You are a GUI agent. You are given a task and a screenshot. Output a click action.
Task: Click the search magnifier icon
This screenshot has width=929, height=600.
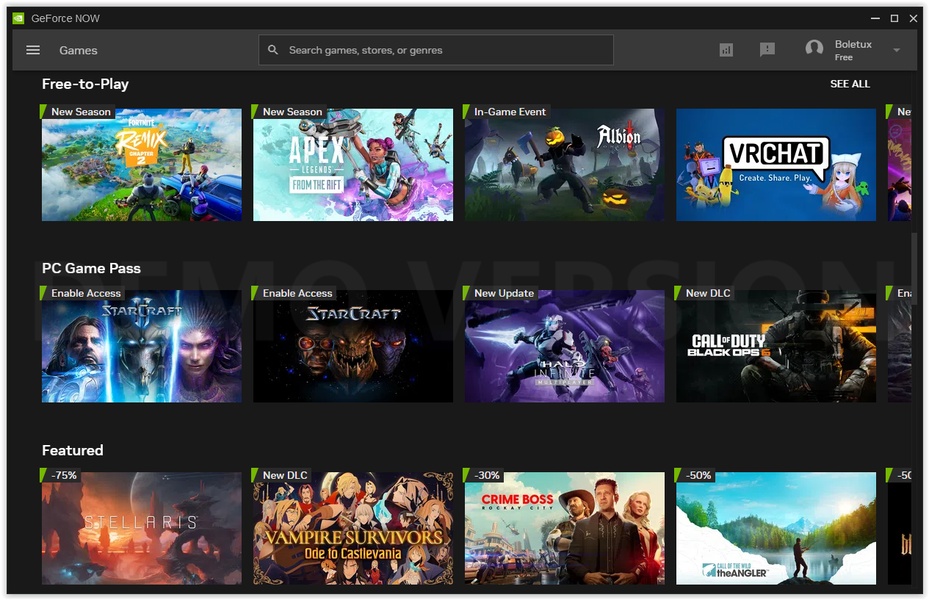point(273,50)
